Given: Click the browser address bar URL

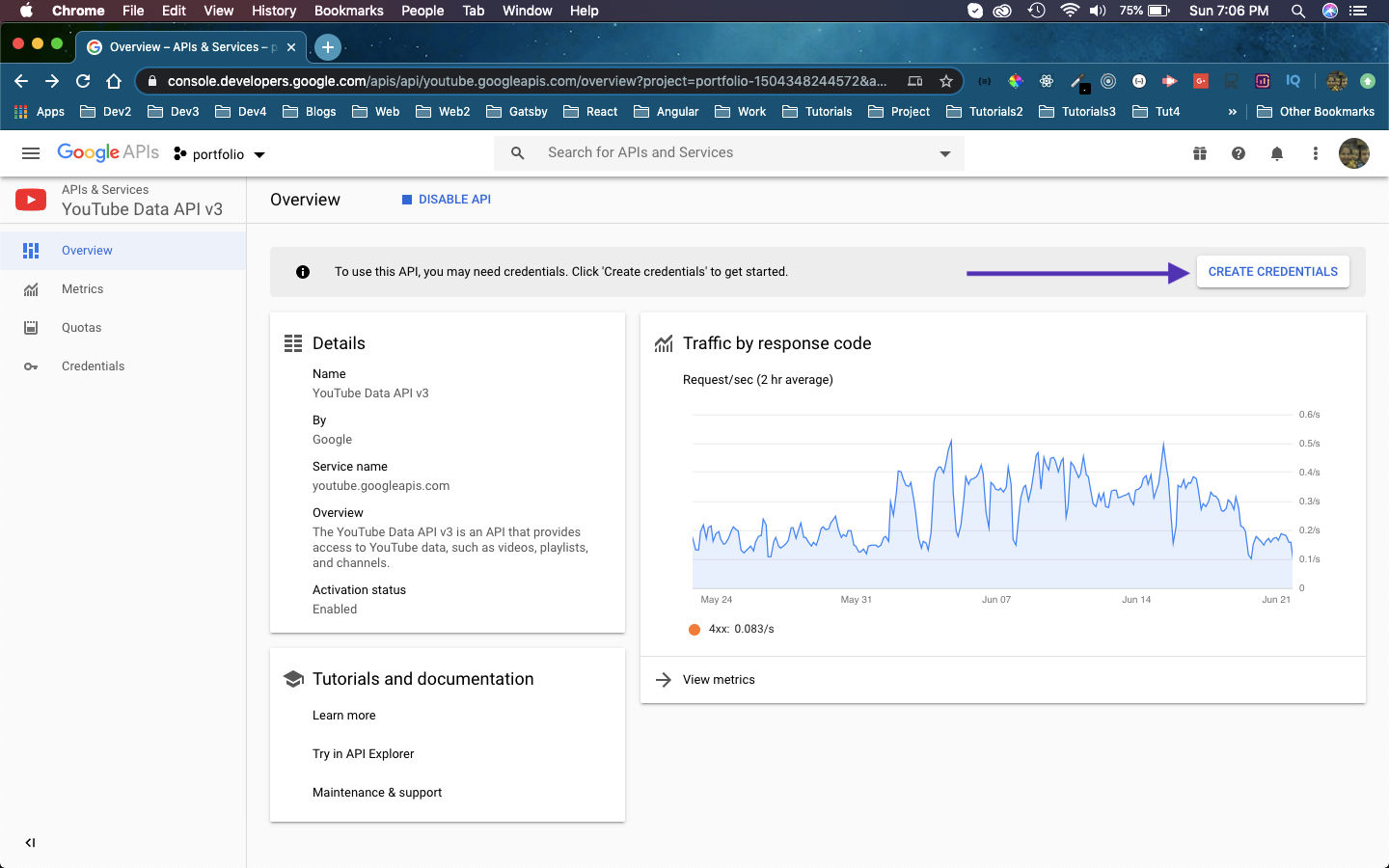Looking at the screenshot, I should click(527, 81).
